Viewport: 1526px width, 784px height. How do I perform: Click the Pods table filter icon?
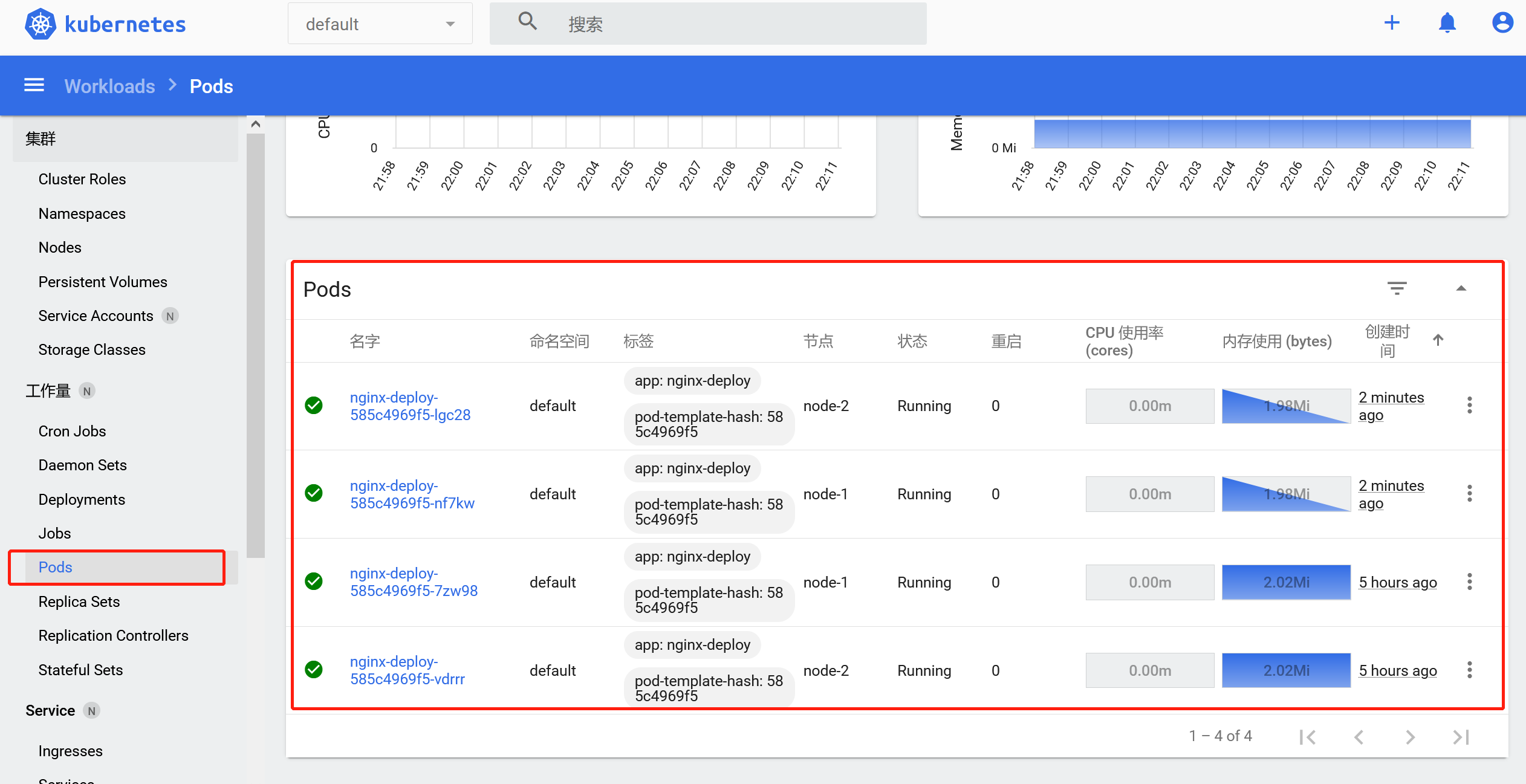[1397, 288]
